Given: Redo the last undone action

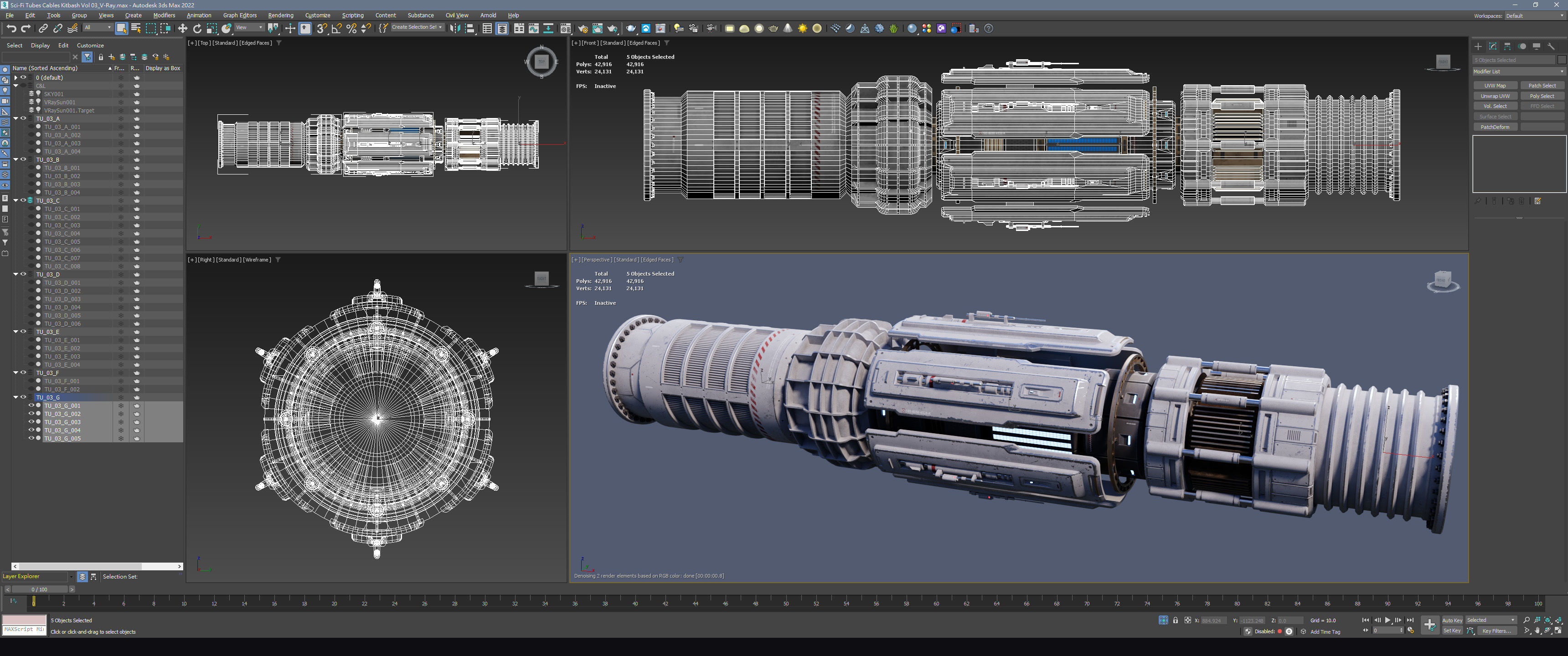Looking at the screenshot, I should coord(26,29).
